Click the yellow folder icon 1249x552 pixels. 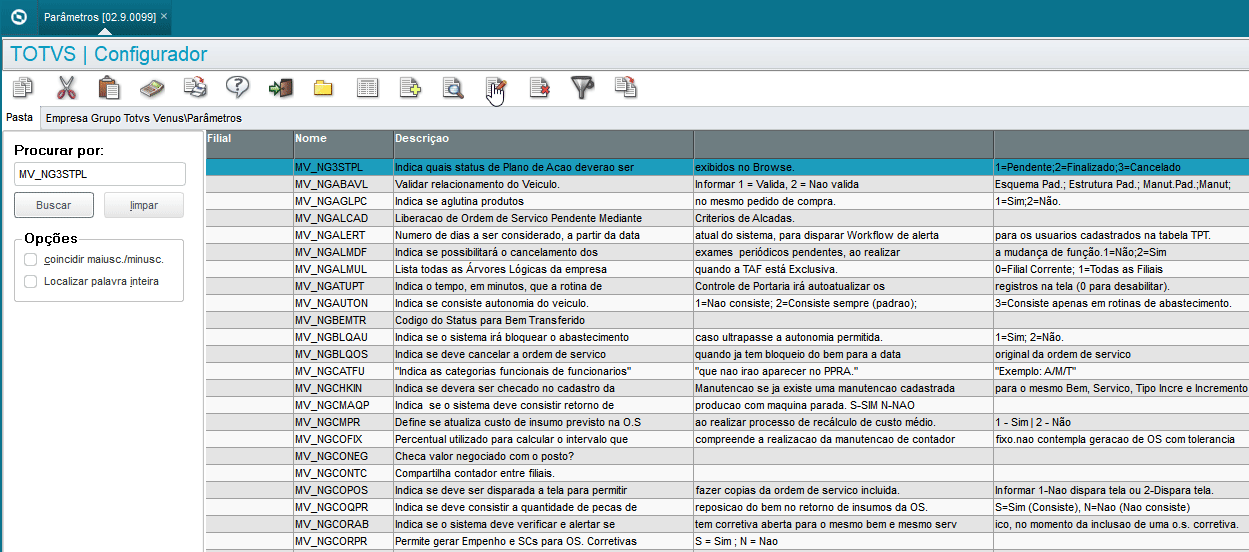[323, 87]
